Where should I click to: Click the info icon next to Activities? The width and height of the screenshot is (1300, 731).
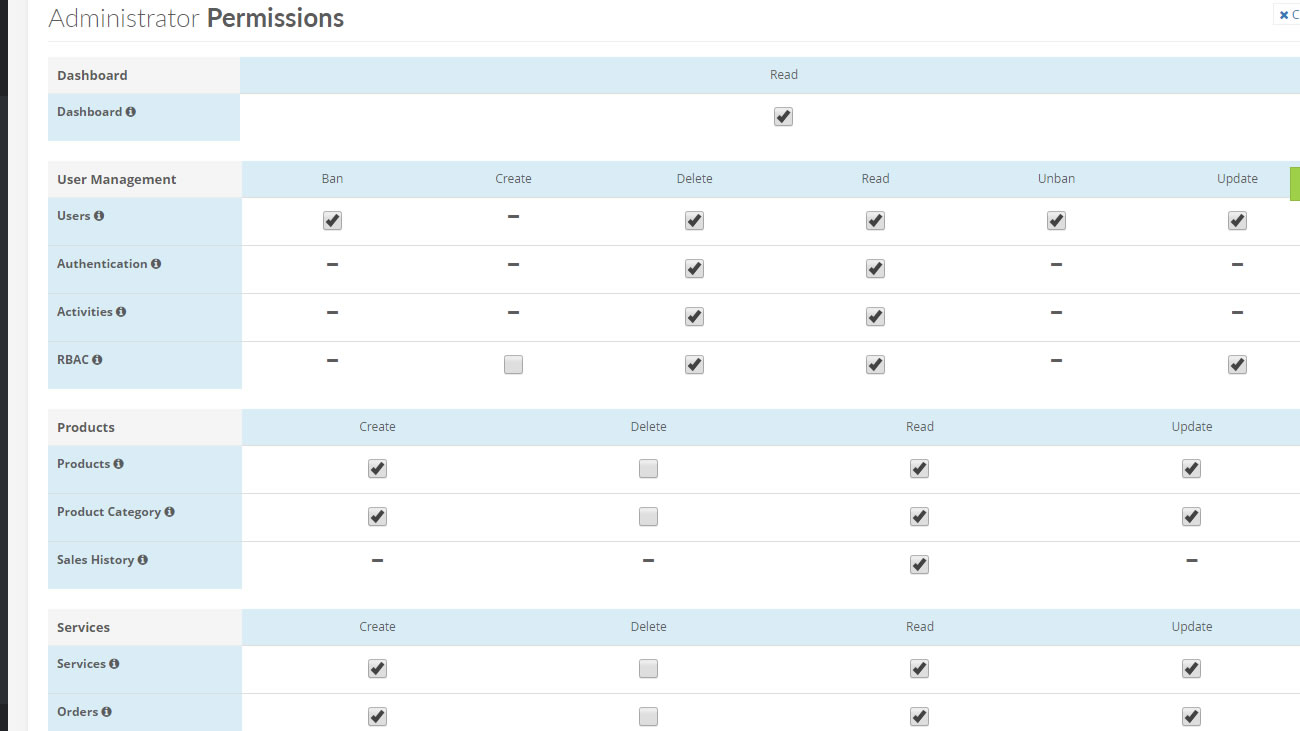click(121, 312)
